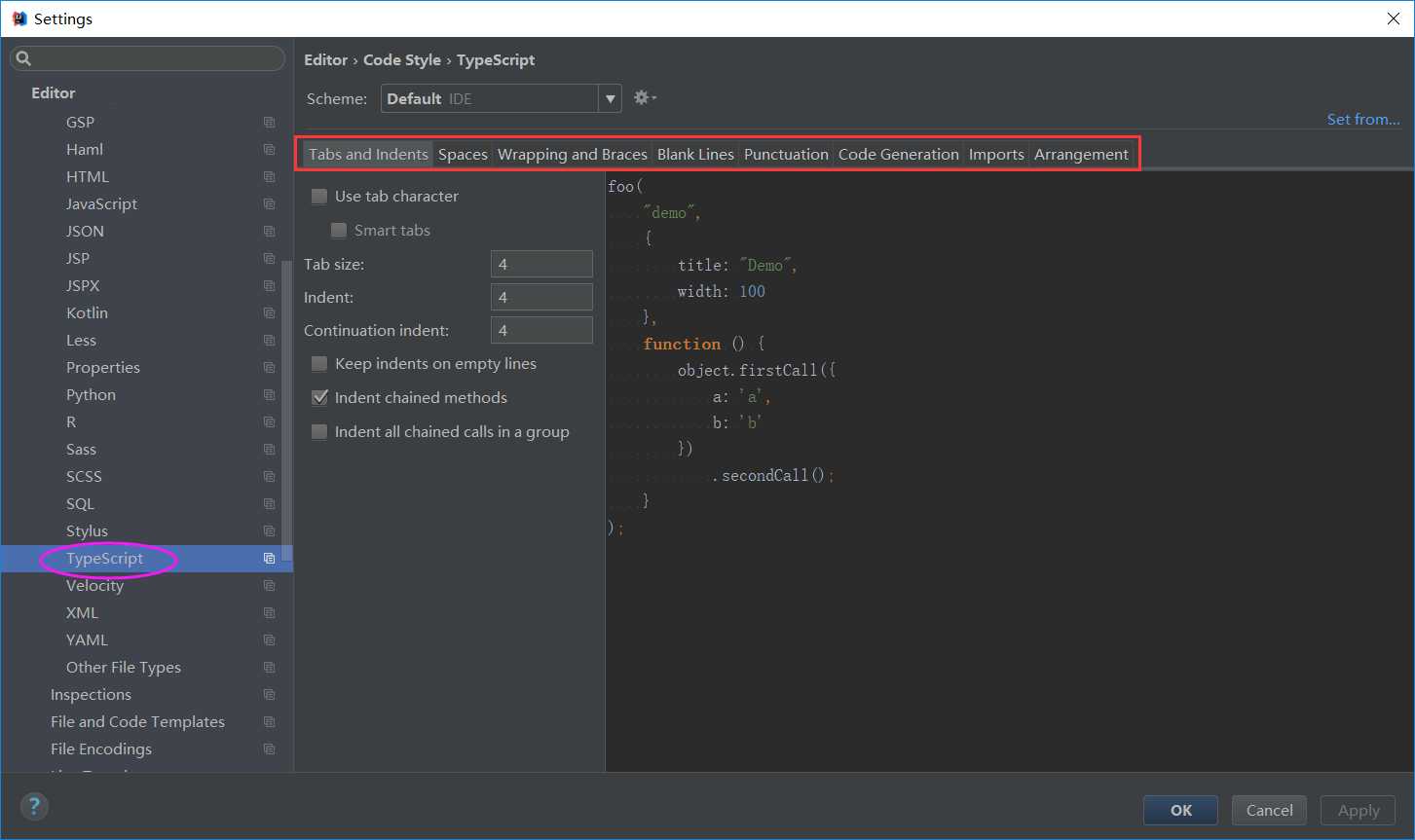Click the copy icon next to SQL

tap(269, 504)
